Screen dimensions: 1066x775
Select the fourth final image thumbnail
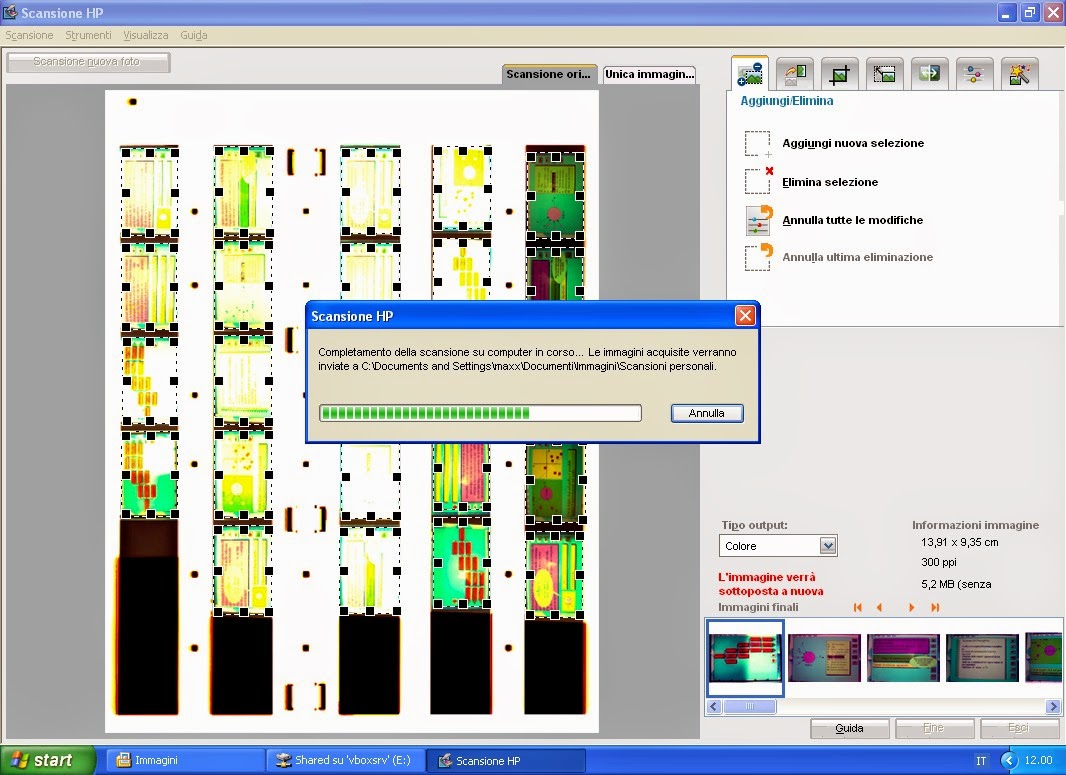pyautogui.click(x=982, y=657)
